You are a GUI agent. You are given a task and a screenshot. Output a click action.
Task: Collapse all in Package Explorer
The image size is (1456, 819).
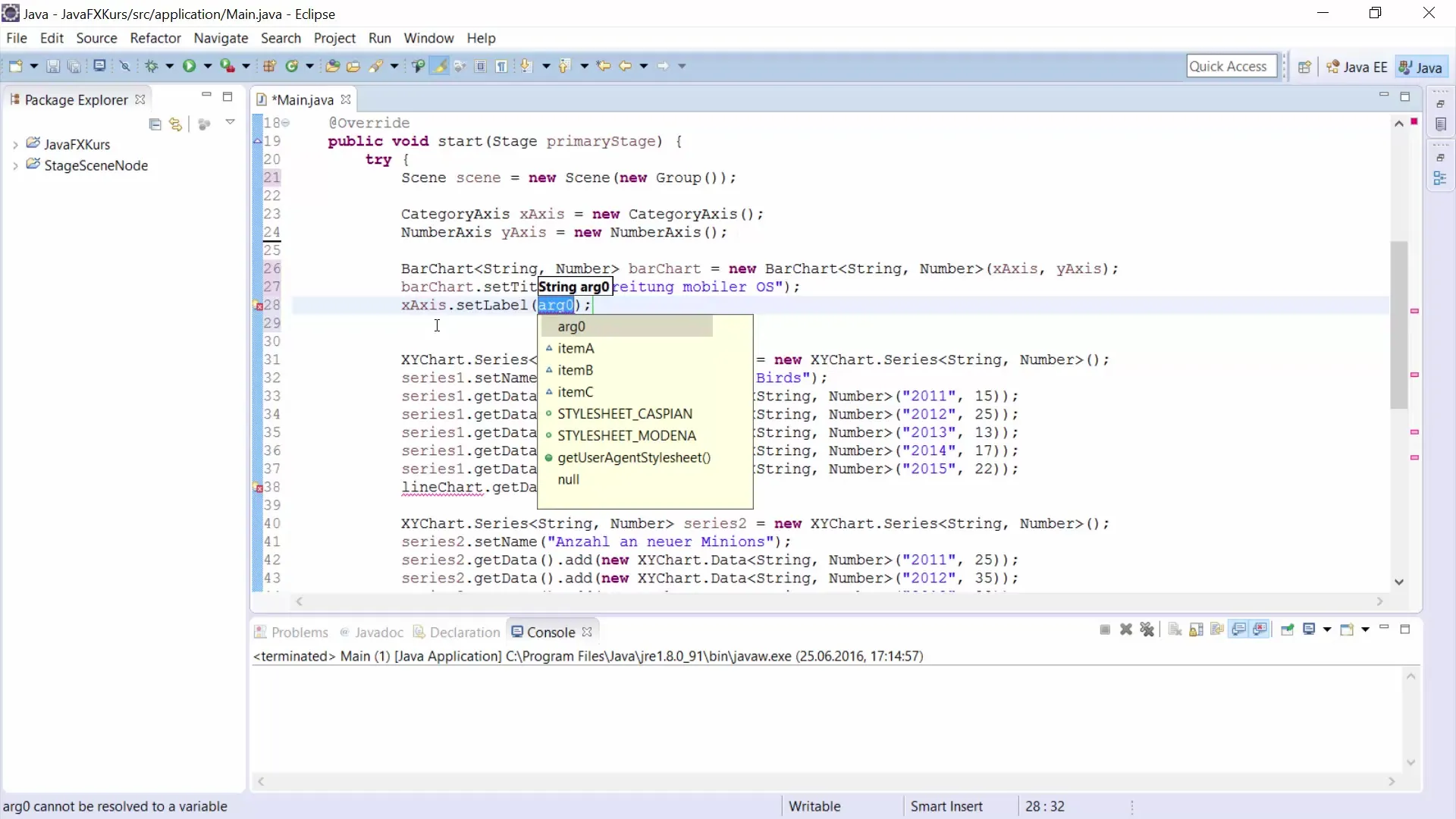point(155,124)
